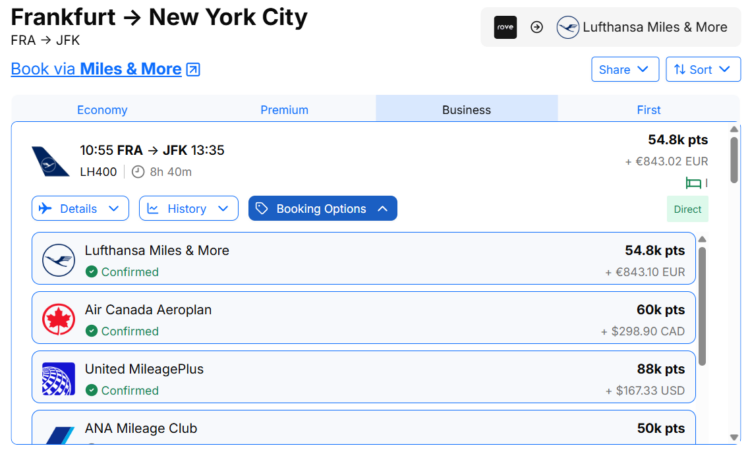
Task: Click the ANA Mileage Club logo
Action: click(x=60, y=434)
